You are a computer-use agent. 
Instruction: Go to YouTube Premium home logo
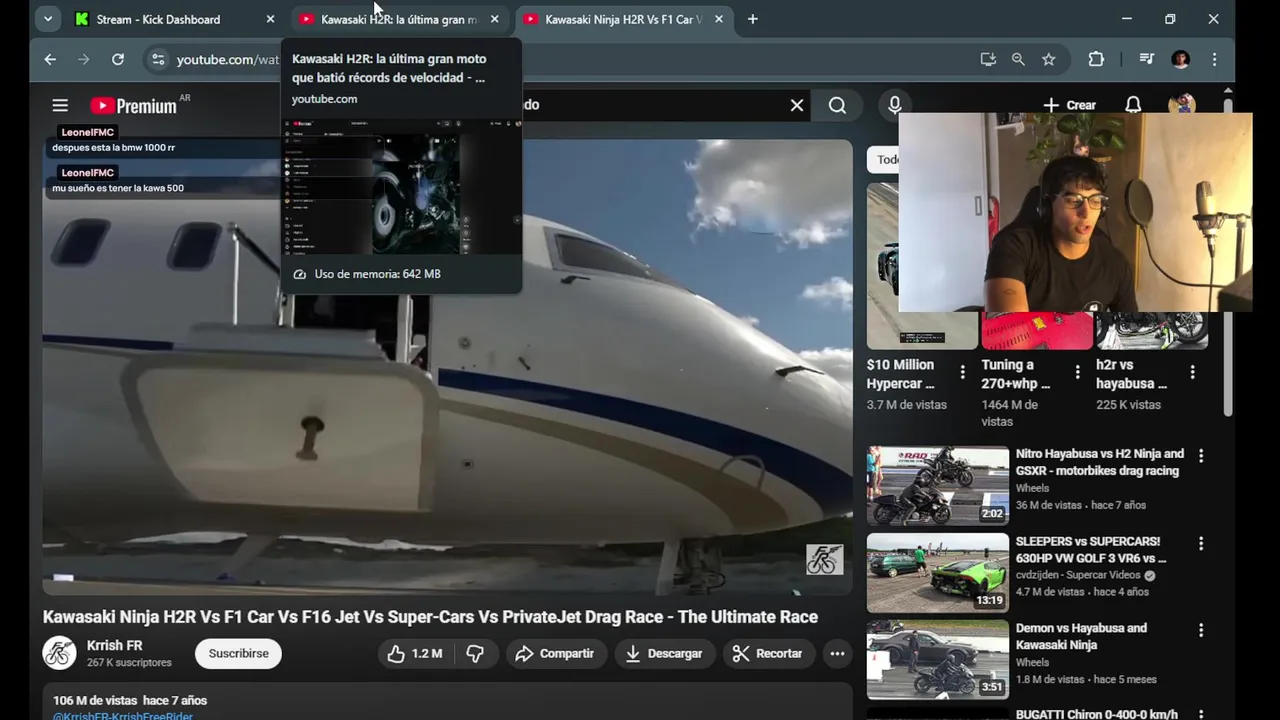pos(133,105)
